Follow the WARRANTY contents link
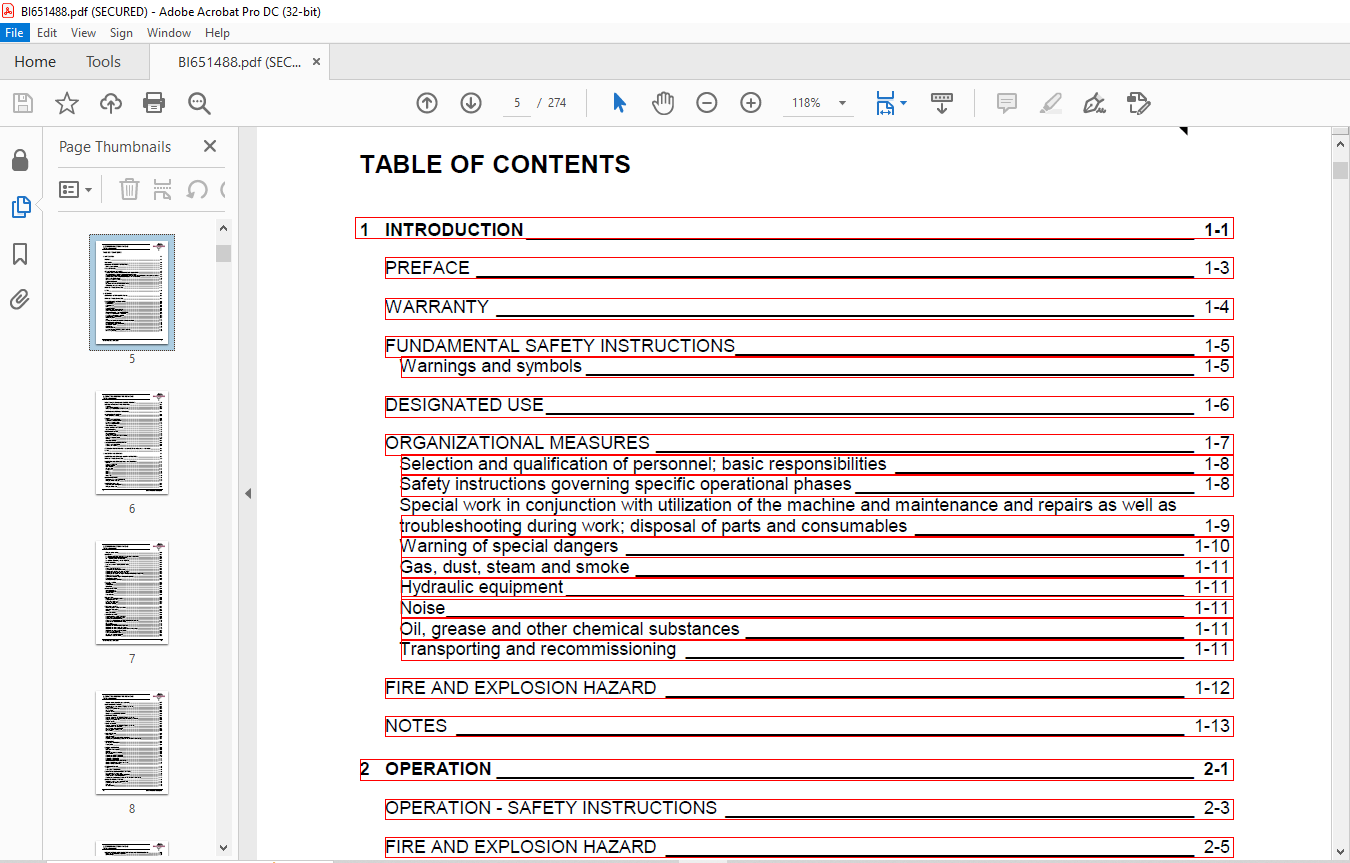 (809, 307)
